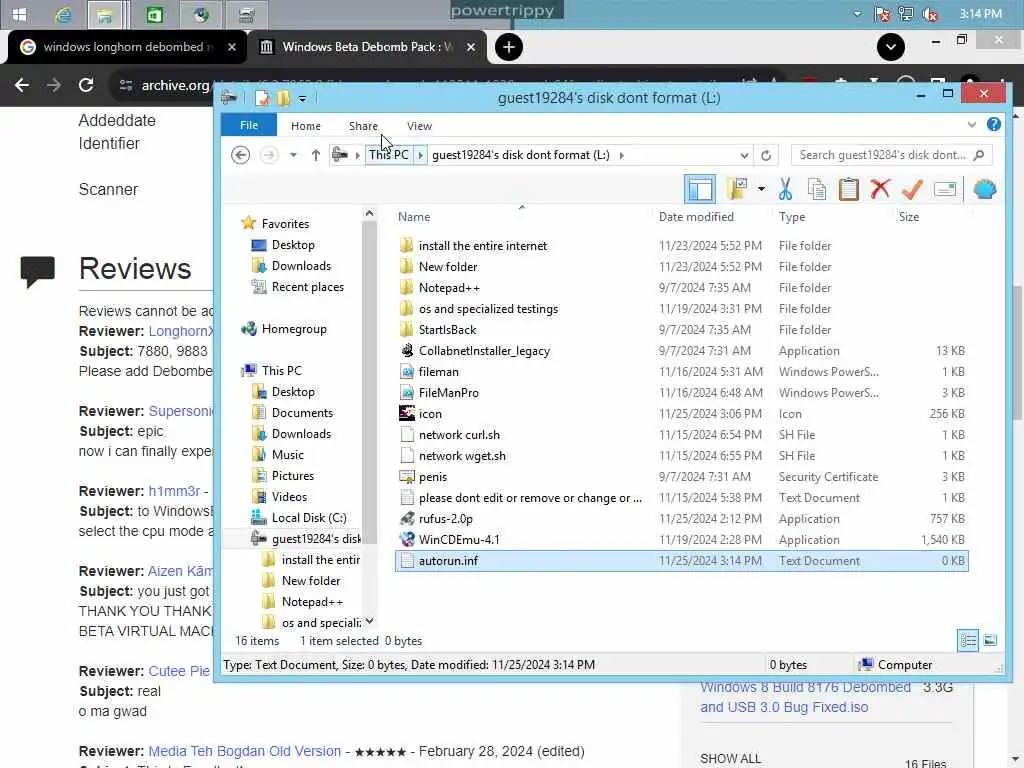Open the dropdown arrow beside folder options icon
The width and height of the screenshot is (1024, 768).
tap(761, 189)
